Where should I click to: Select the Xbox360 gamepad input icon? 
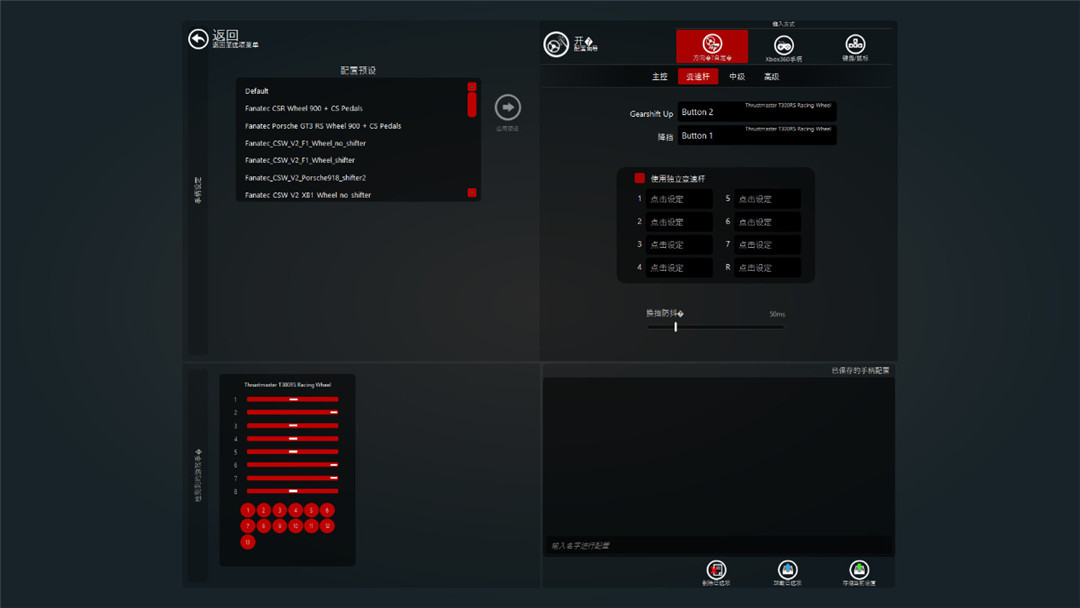tap(784, 46)
